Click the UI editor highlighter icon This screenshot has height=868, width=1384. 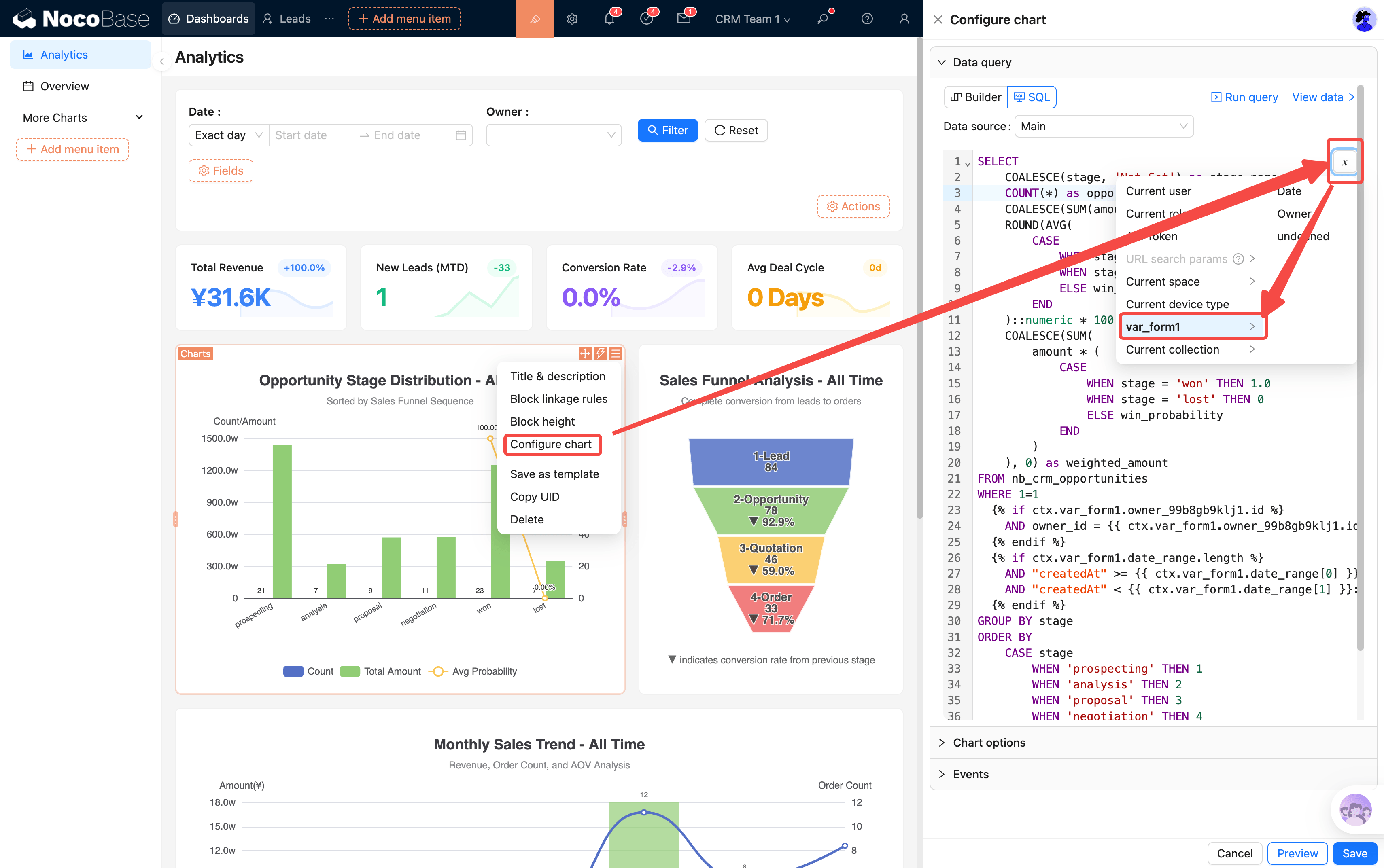[534, 19]
